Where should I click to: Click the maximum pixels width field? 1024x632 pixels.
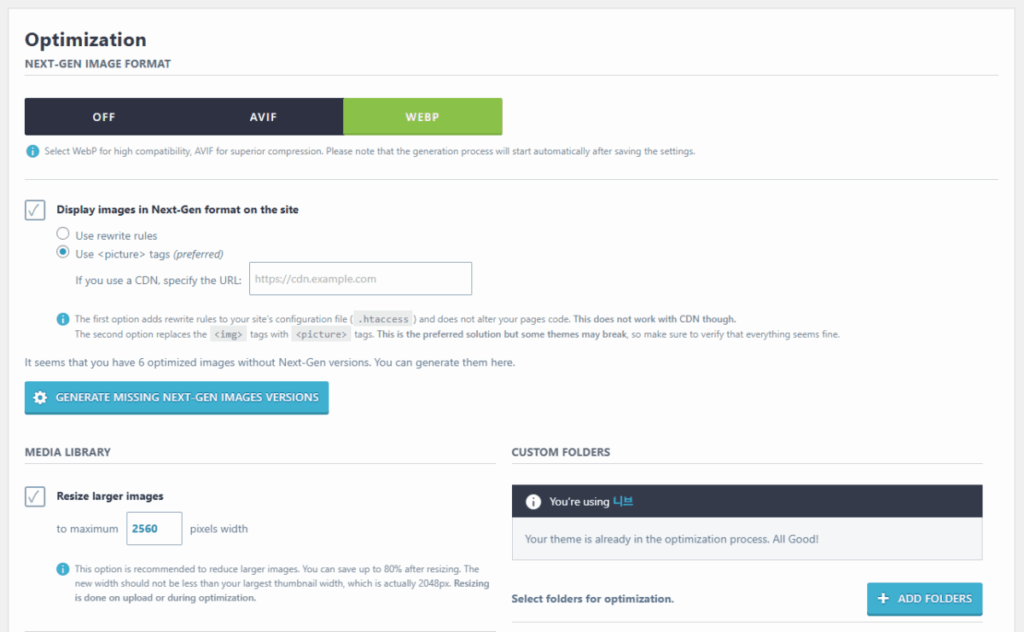click(154, 528)
